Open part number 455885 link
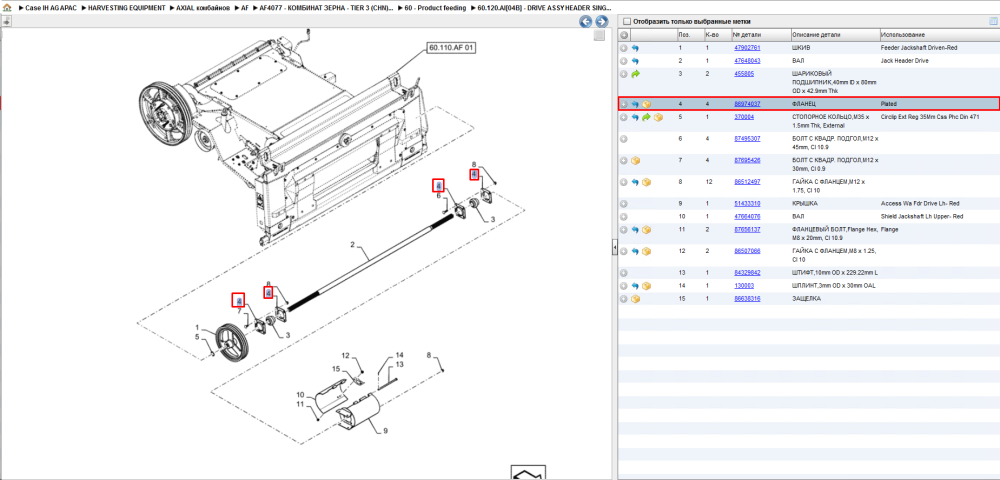This screenshot has width=1000, height=480. pyautogui.click(x=744, y=74)
